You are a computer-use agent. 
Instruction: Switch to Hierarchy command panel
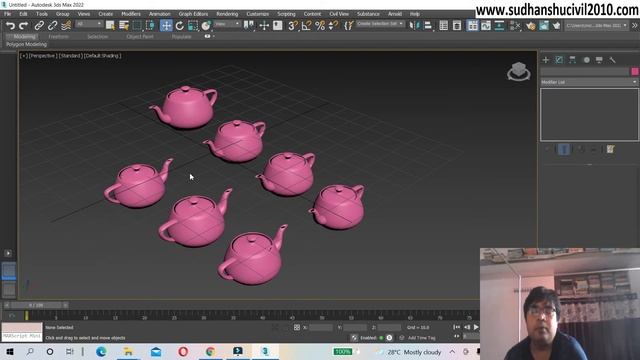[x=572, y=60]
